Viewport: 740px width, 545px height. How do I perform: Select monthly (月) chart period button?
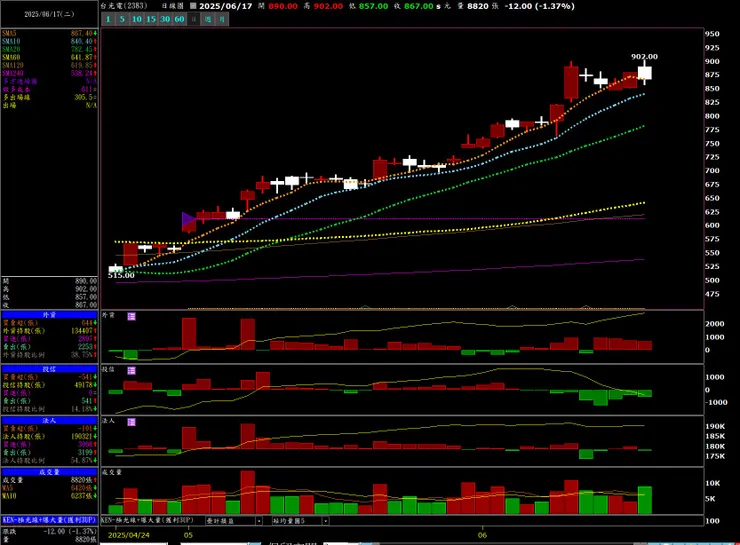coord(222,19)
